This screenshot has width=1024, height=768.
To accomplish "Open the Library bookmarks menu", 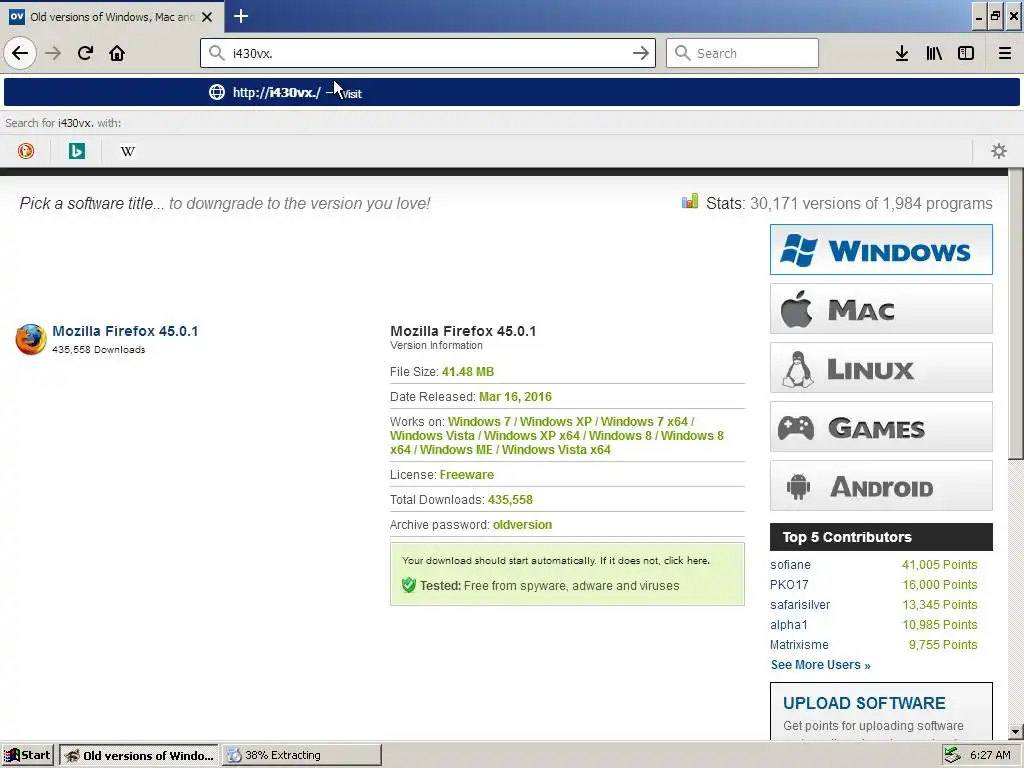I will click(x=934, y=53).
